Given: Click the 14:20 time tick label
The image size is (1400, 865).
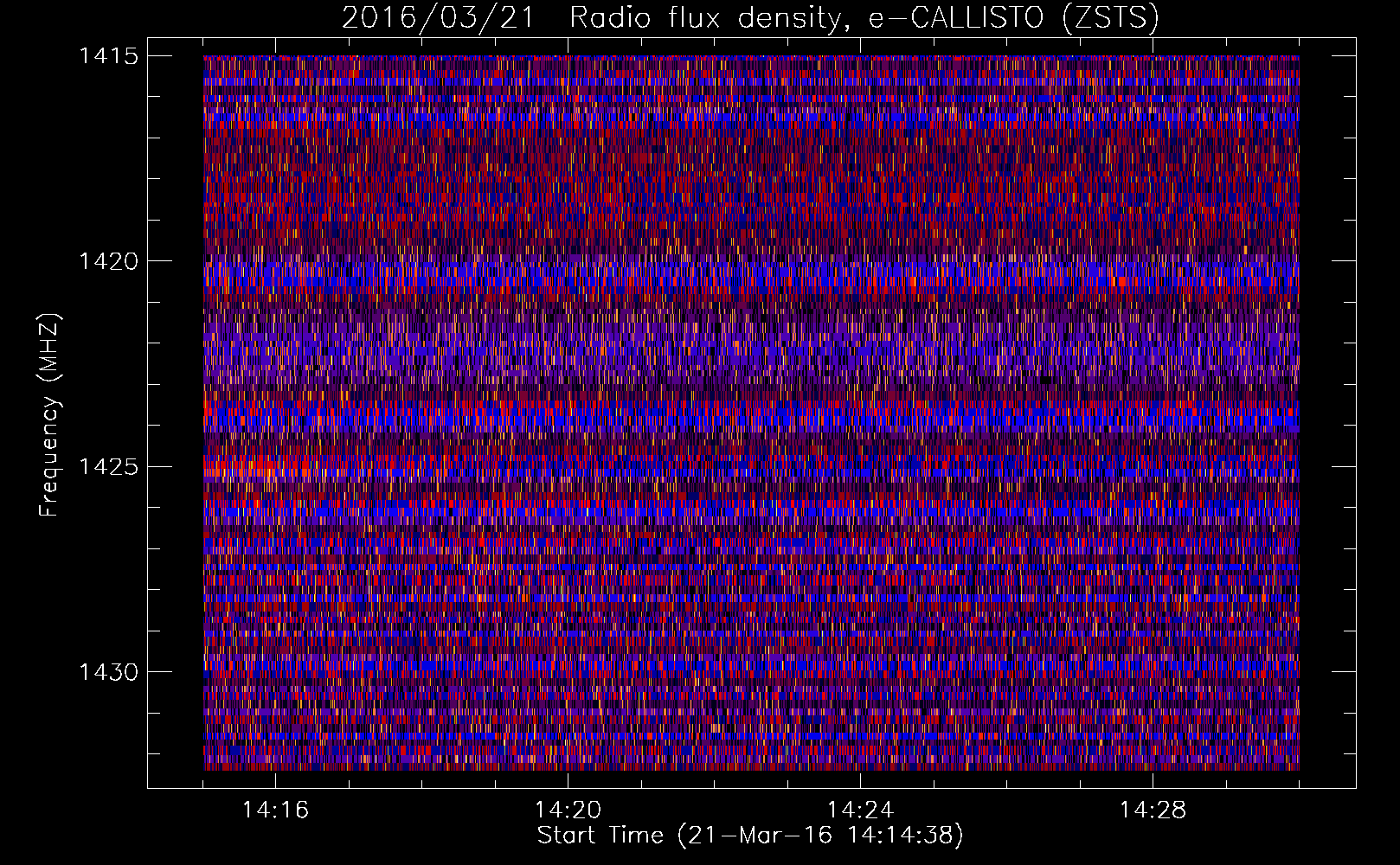Looking at the screenshot, I should pos(568,810).
